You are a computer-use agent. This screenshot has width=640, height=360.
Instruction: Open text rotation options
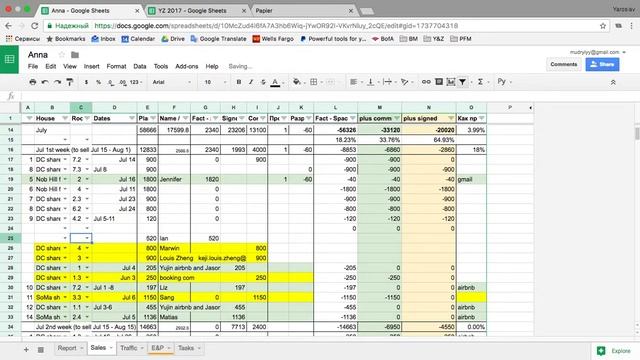pyautogui.click(x=404, y=82)
